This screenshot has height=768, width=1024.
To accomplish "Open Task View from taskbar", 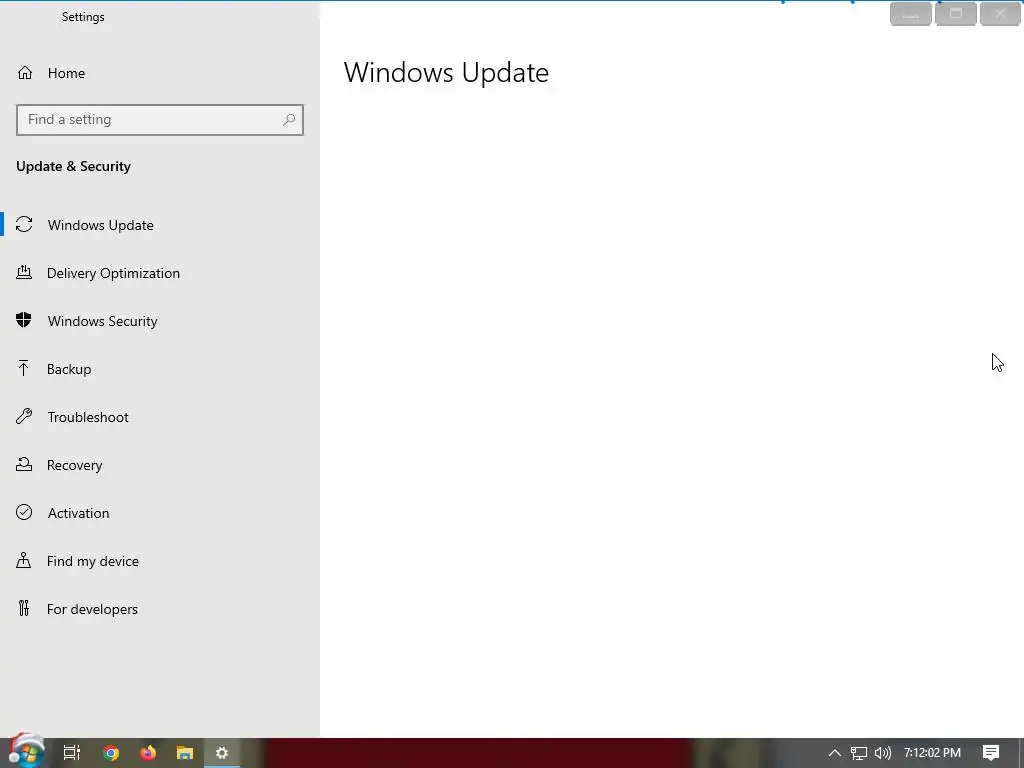I will pos(72,753).
